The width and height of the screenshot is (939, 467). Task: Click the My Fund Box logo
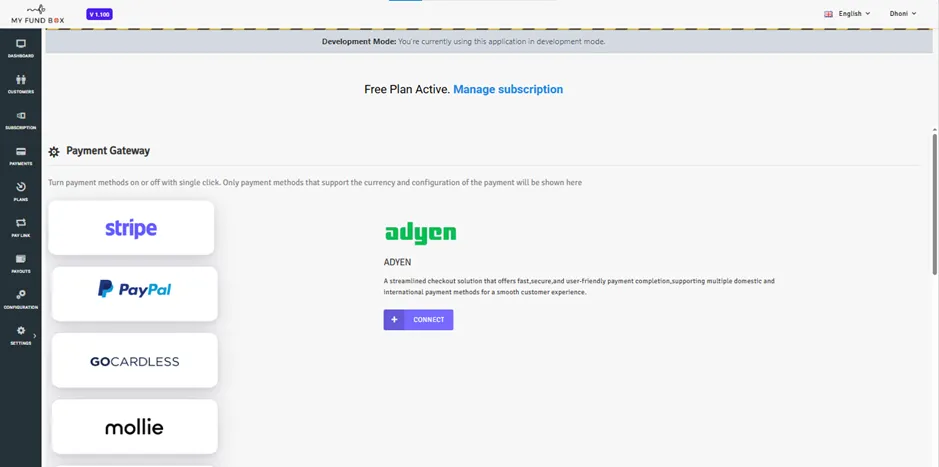[x=37, y=14]
